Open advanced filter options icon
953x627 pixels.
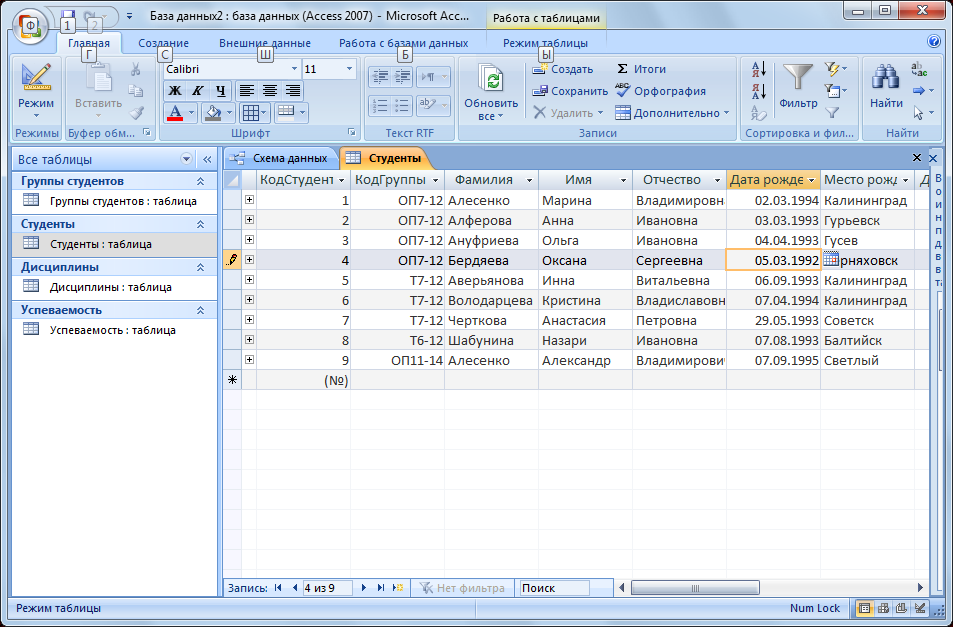(x=836, y=91)
